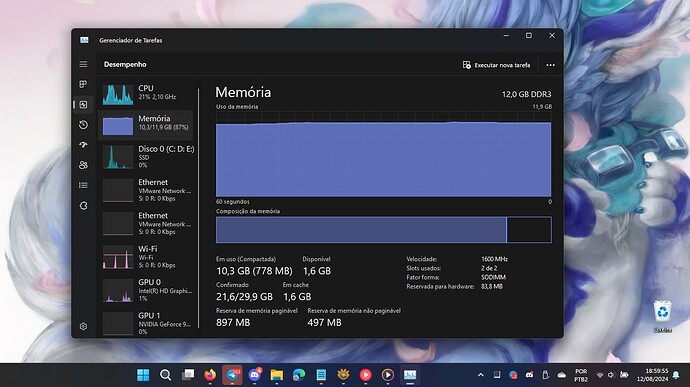Image resolution: width=690 pixels, height=387 pixels.
Task: Click Task Manager icon on taskbar
Action: click(x=410, y=375)
